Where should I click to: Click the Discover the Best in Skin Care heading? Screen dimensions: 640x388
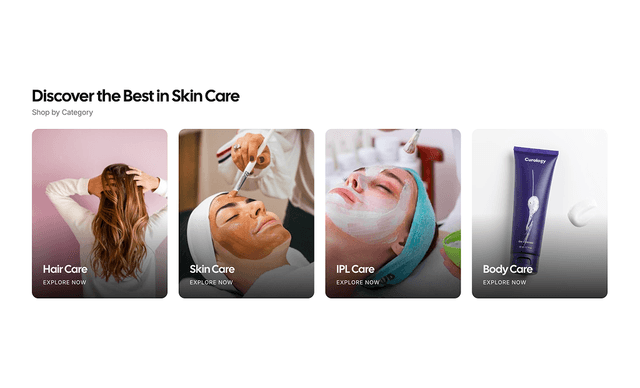pos(136,96)
